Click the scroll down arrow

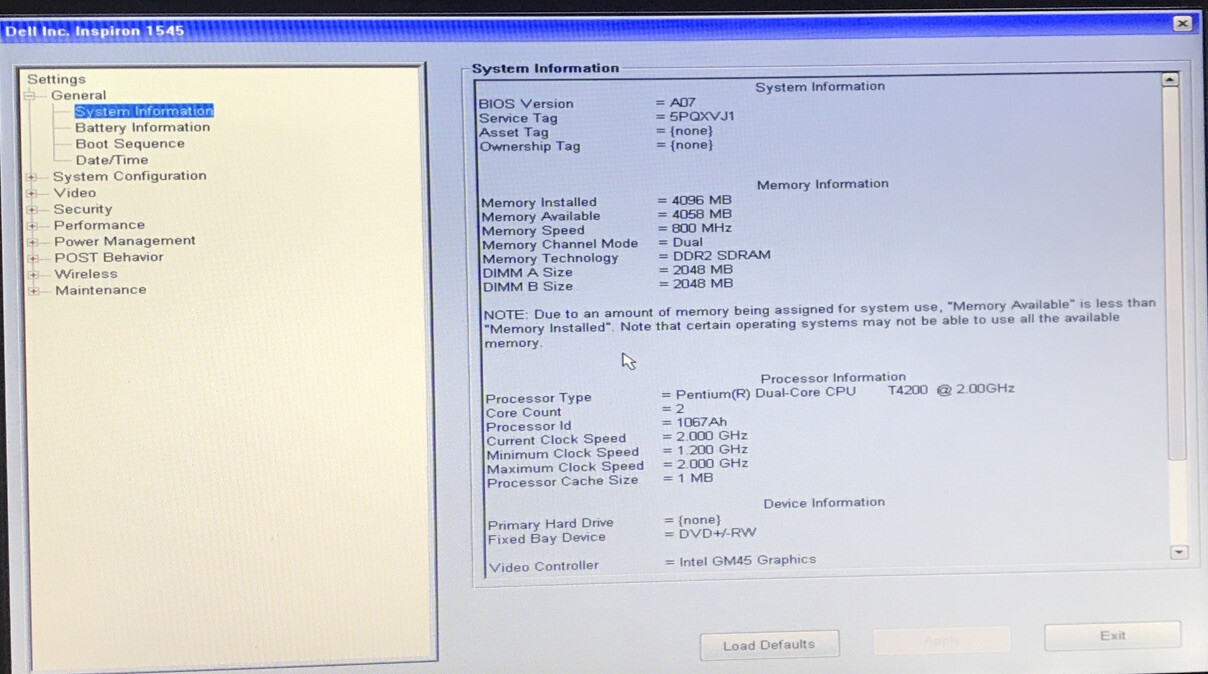[x=1179, y=552]
